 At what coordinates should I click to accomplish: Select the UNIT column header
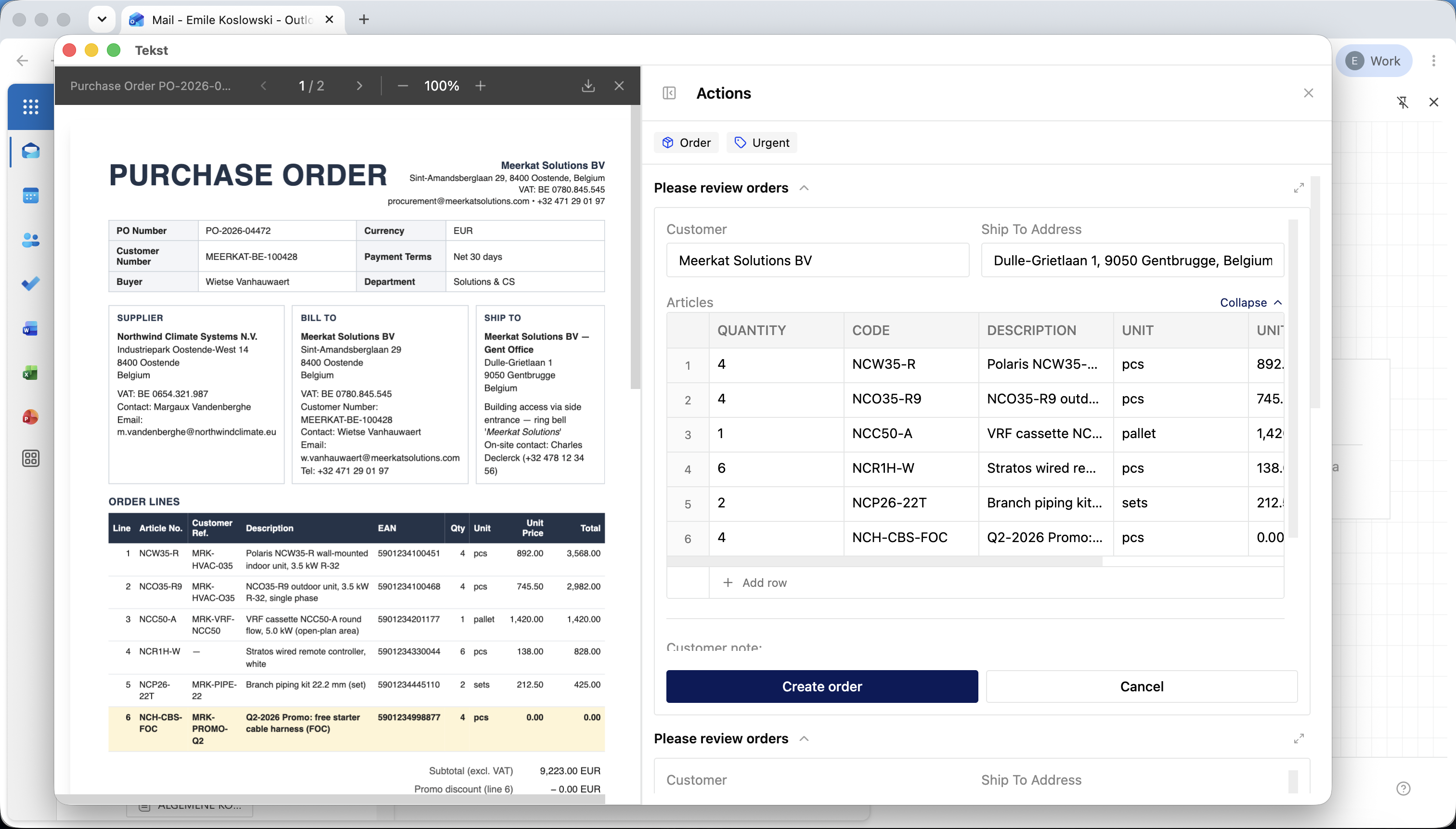click(1181, 330)
